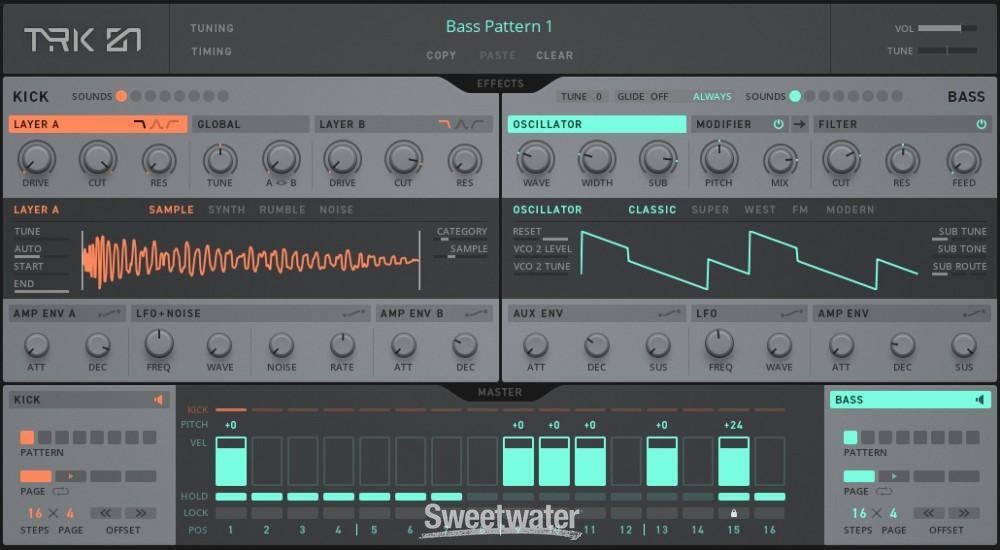
Task: Toggle Hold on step 16
Action: pyautogui.click(x=770, y=496)
